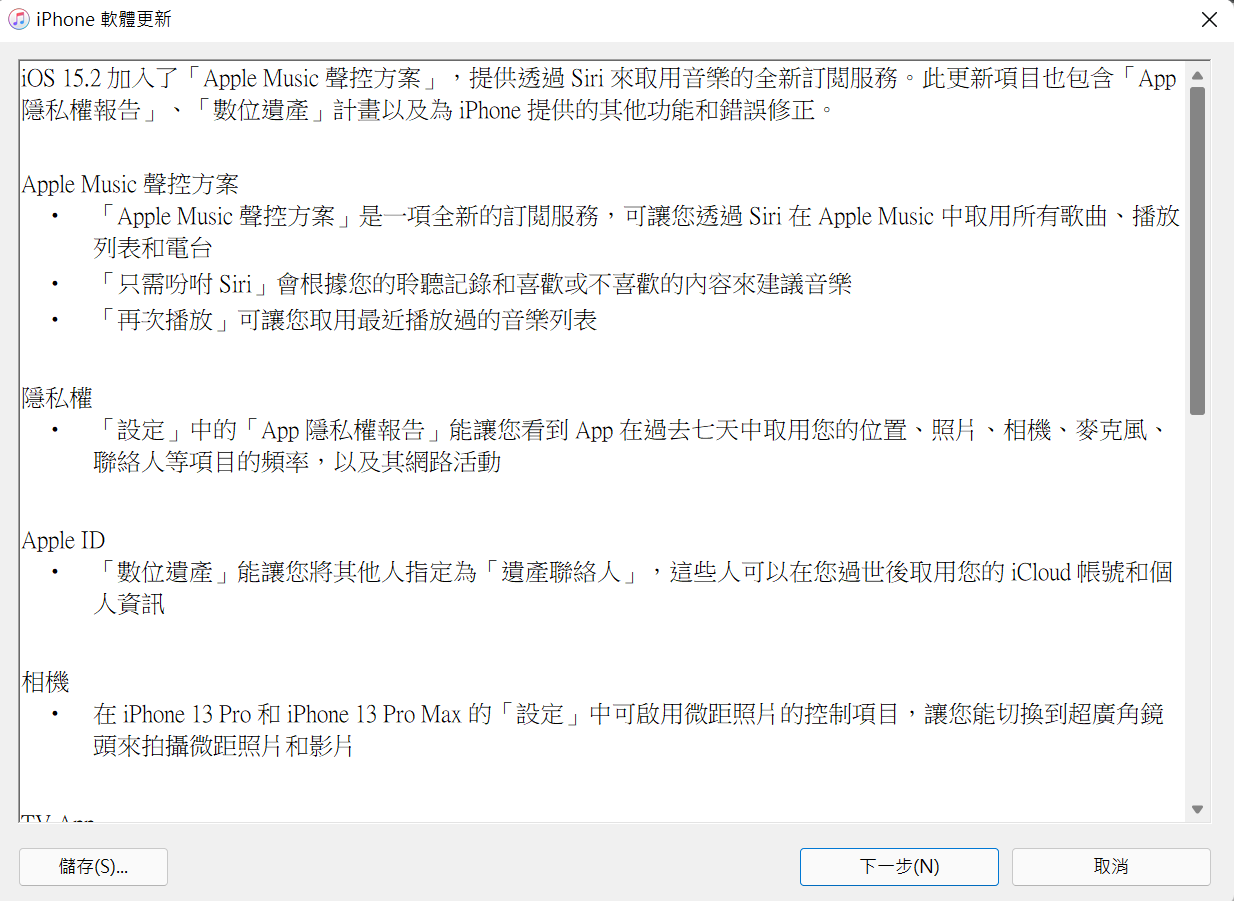Proceed with the 下一步(N) button

click(899, 867)
